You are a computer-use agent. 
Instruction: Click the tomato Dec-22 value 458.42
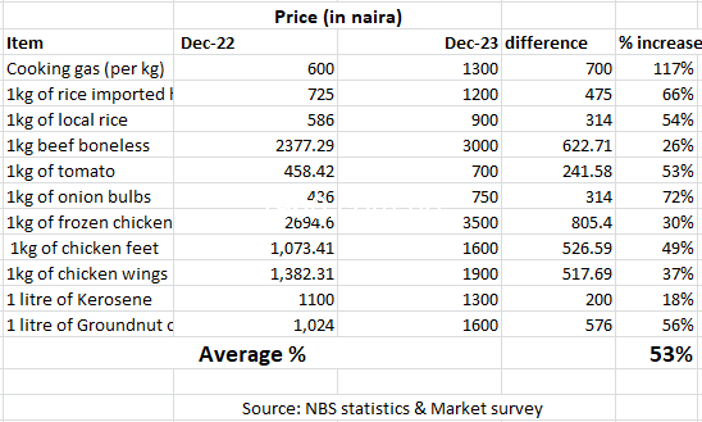pyautogui.click(x=308, y=171)
